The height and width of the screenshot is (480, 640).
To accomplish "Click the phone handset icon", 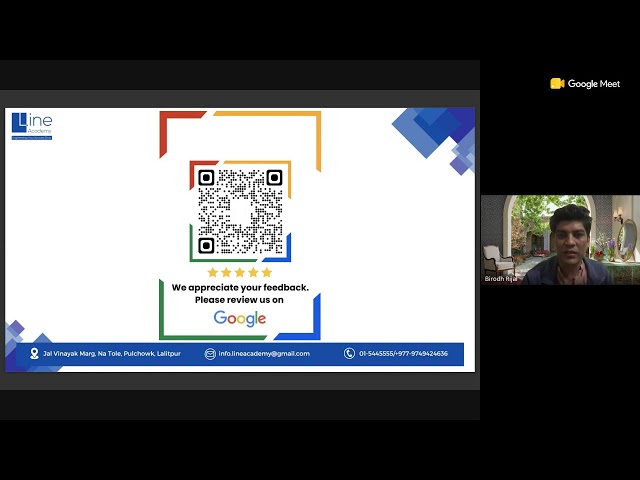I will pyautogui.click(x=349, y=353).
